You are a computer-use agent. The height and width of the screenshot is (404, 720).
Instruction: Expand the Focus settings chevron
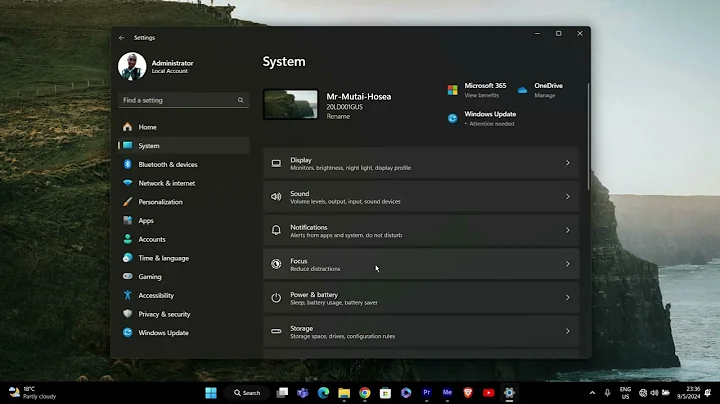(568, 264)
